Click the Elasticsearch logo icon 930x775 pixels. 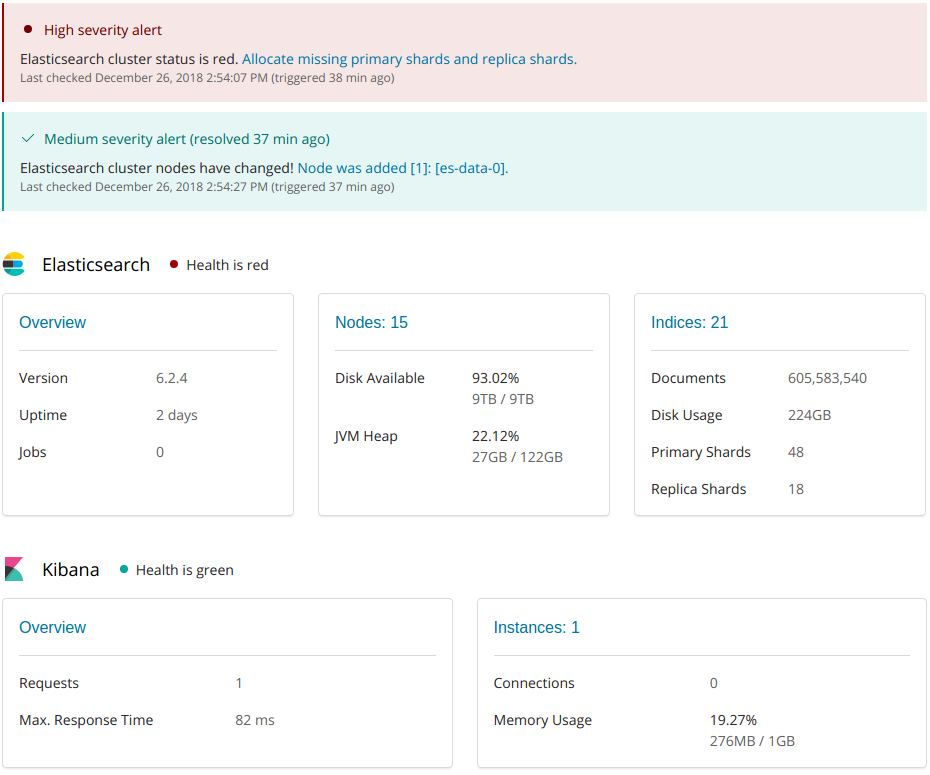pyautogui.click(x=14, y=264)
